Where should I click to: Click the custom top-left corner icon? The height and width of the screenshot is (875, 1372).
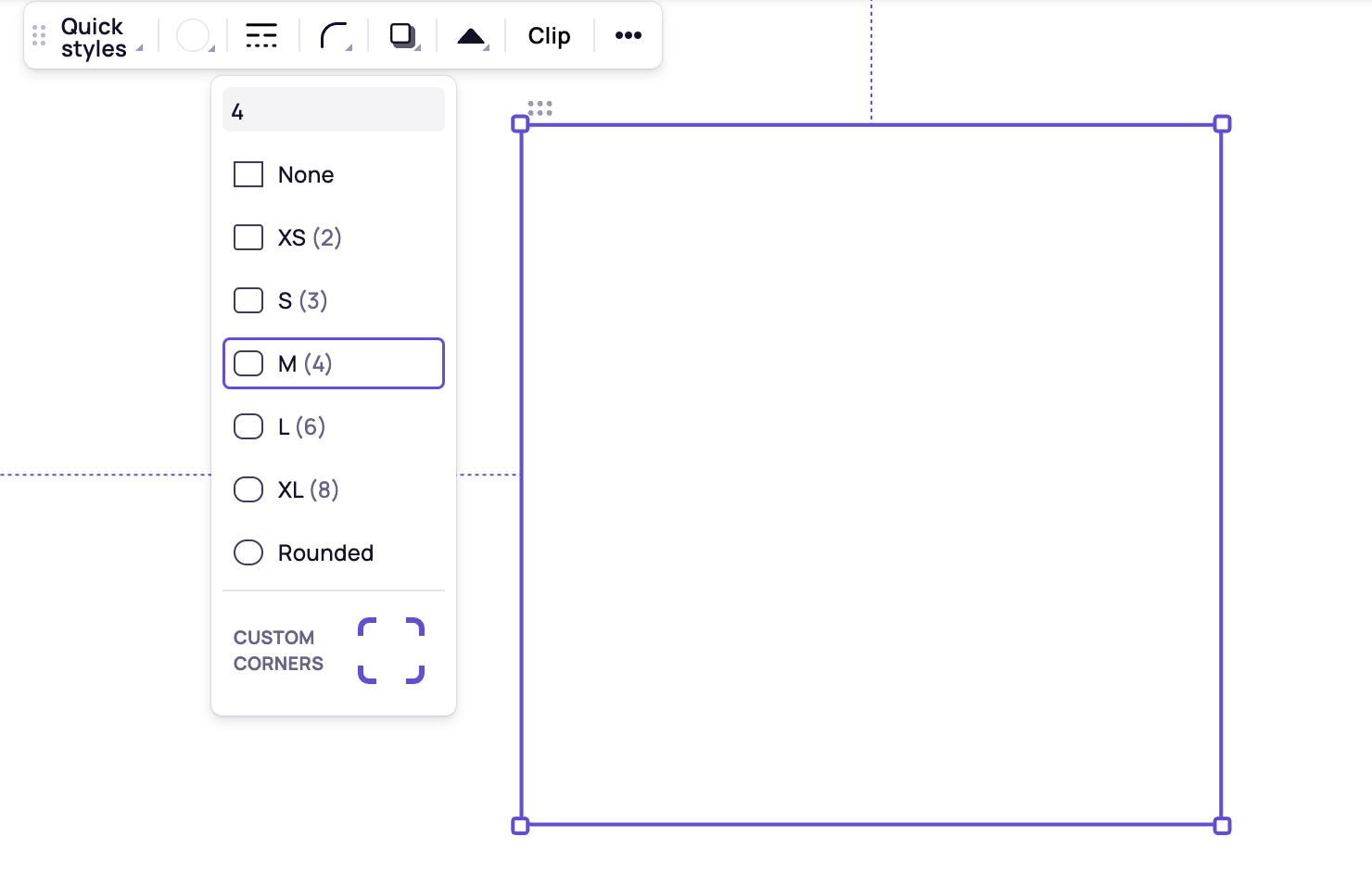tap(367, 627)
